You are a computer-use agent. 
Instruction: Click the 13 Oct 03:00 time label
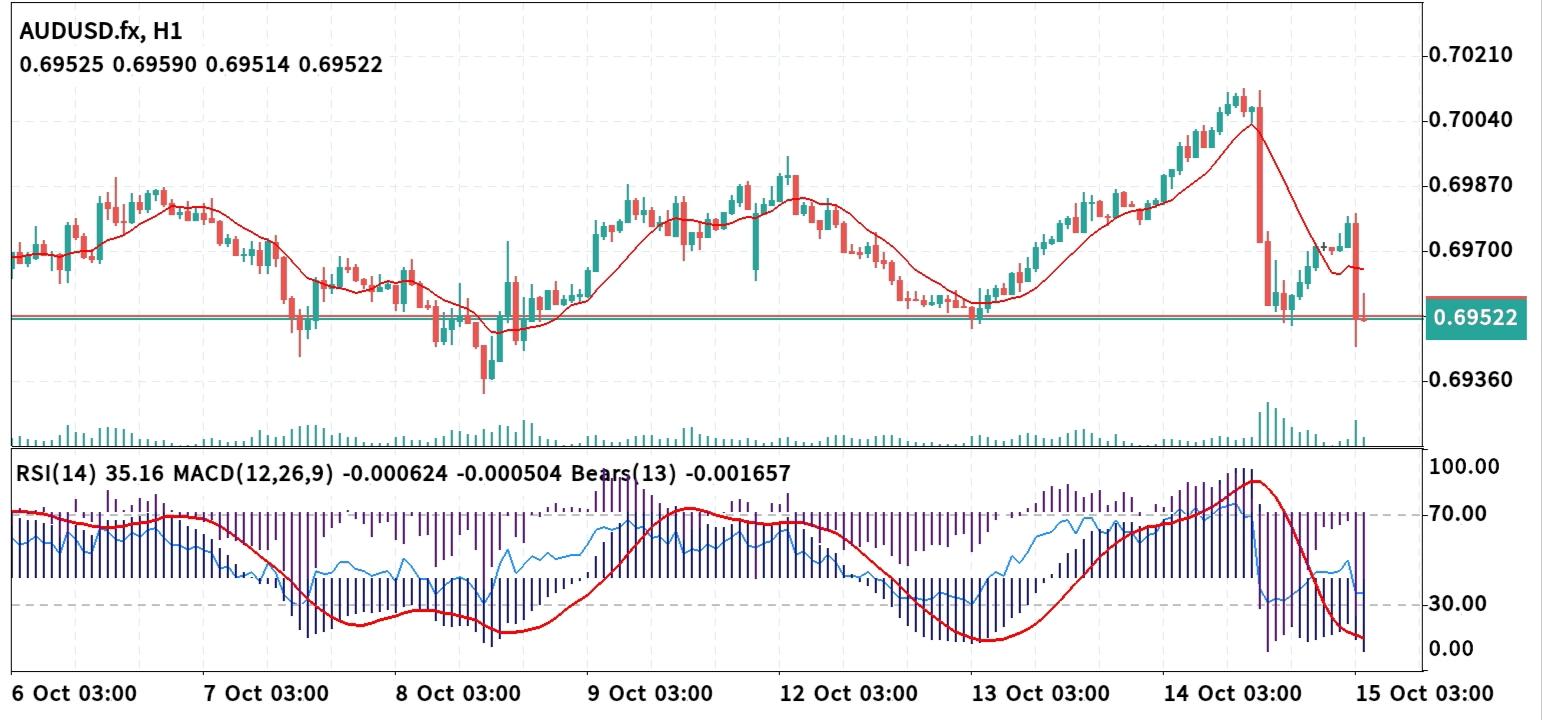pos(1040,693)
